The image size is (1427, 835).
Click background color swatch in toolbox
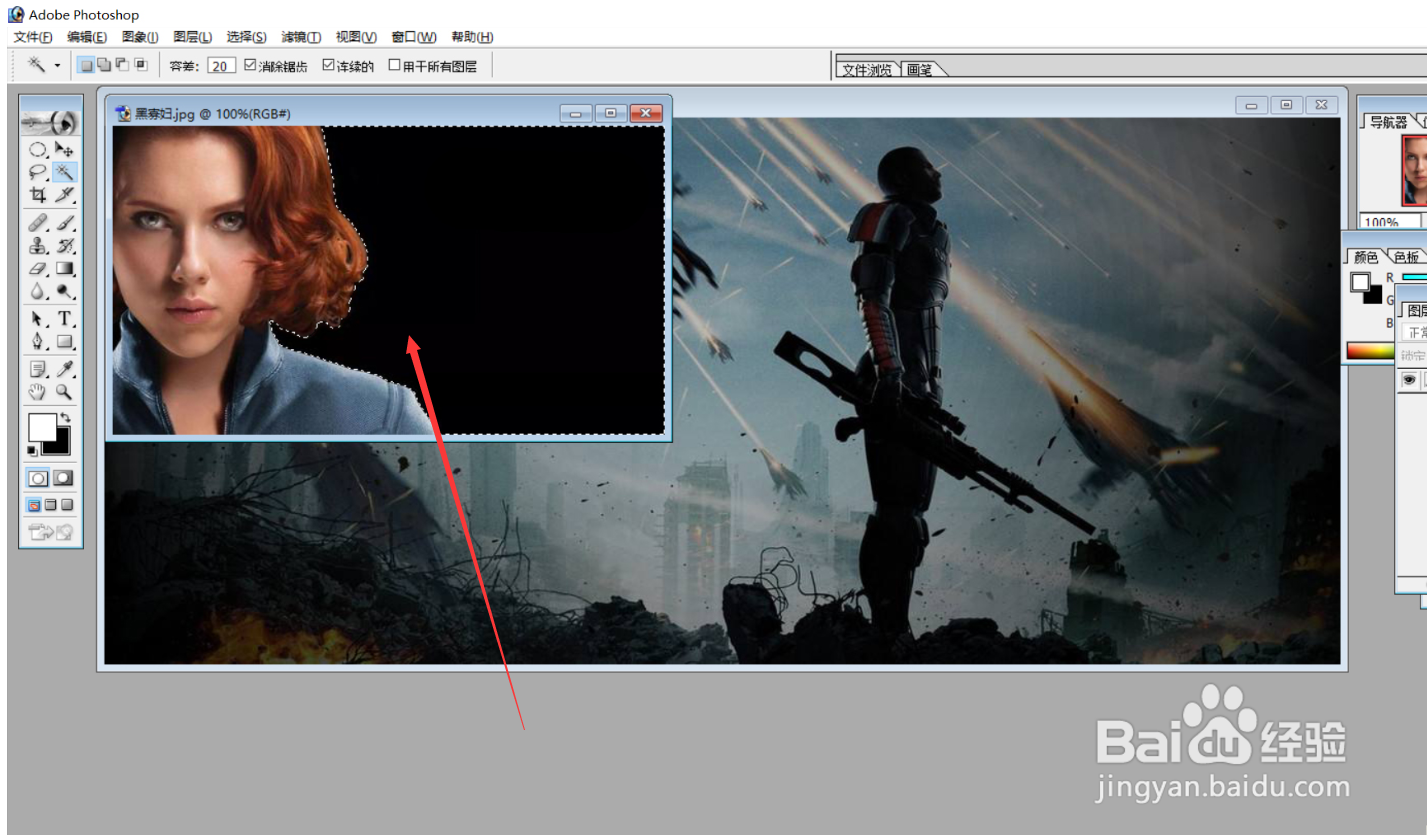(x=60, y=445)
